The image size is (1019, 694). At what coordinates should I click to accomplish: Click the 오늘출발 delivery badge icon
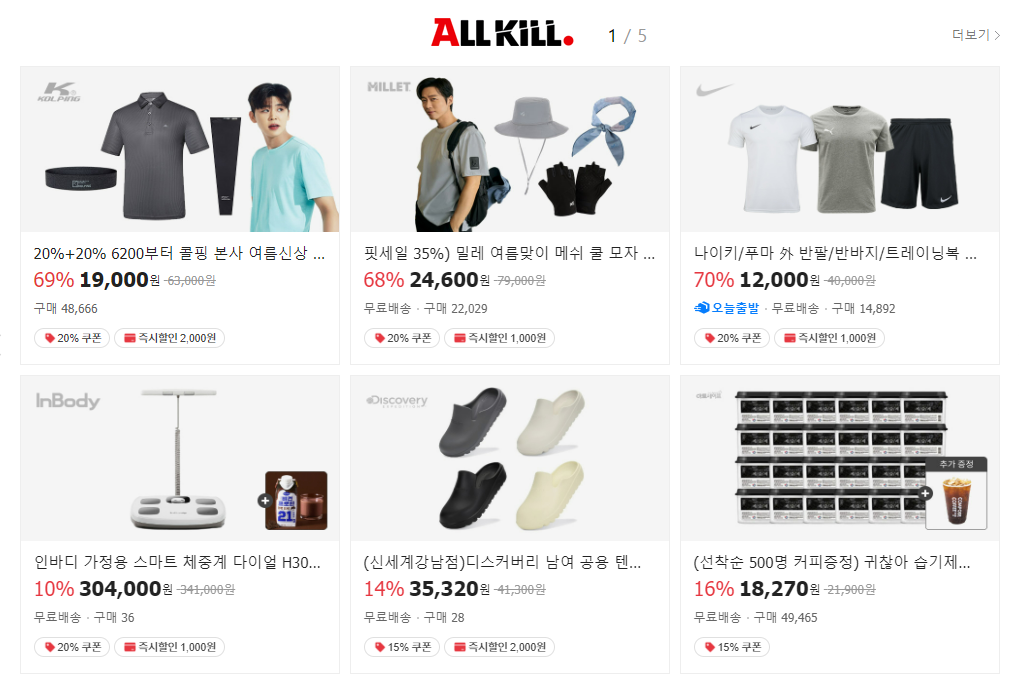701,307
